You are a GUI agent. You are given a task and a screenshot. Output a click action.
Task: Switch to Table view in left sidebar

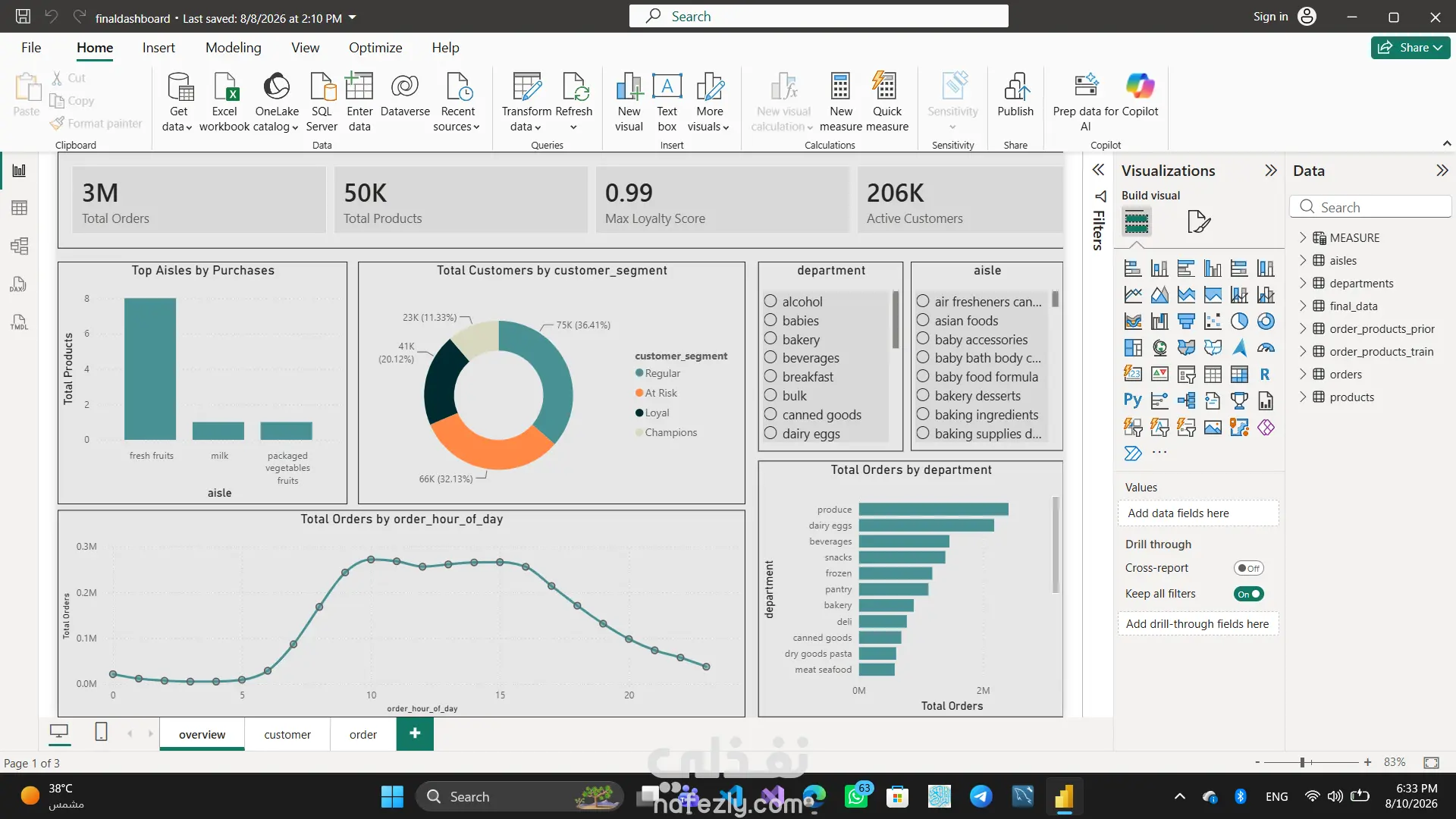(19, 208)
